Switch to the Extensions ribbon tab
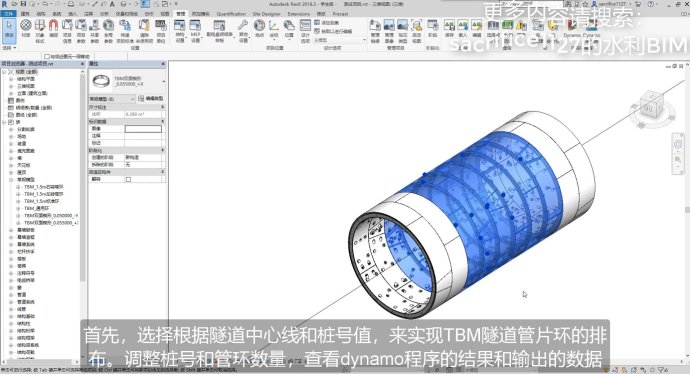The width and height of the screenshot is (690, 374). (298, 14)
